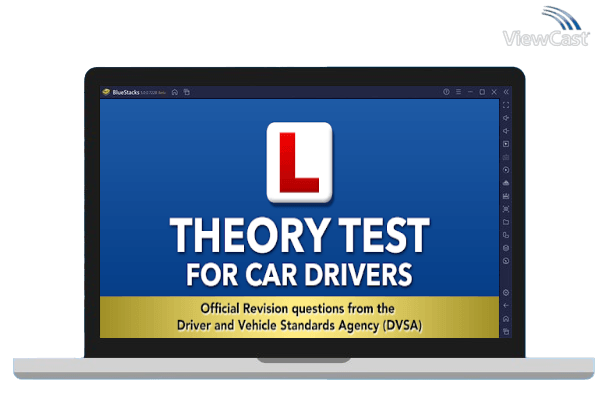
Task: Open the hamburger menu in the title bar
Action: point(458,92)
